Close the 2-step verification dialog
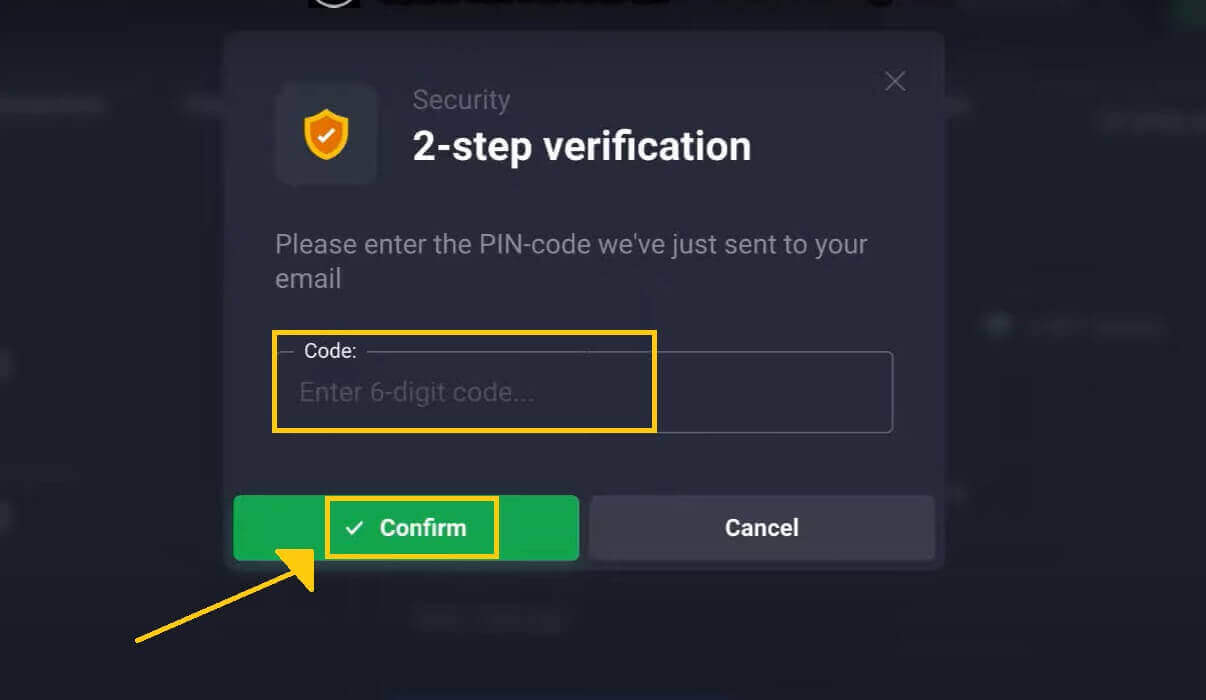 click(x=895, y=82)
